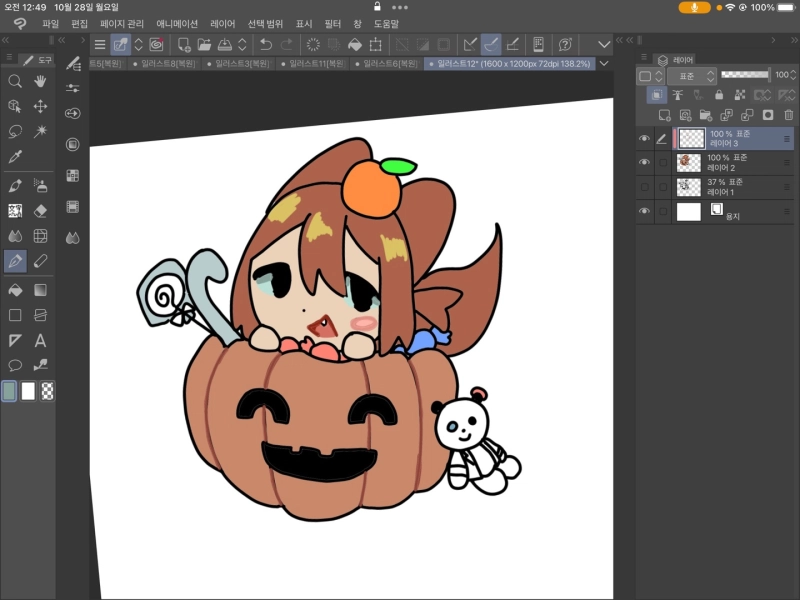Screen dimensions: 800x600
Task: Click the transparent color swatch
Action: [x=48, y=391]
